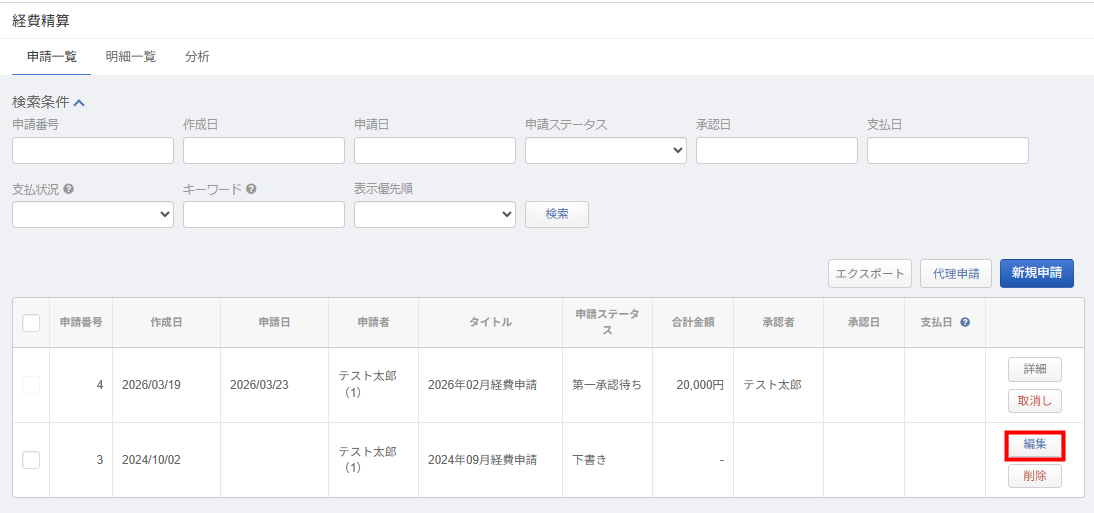Click 編集 for the 2024年09月経費申請 draft

[1034, 445]
